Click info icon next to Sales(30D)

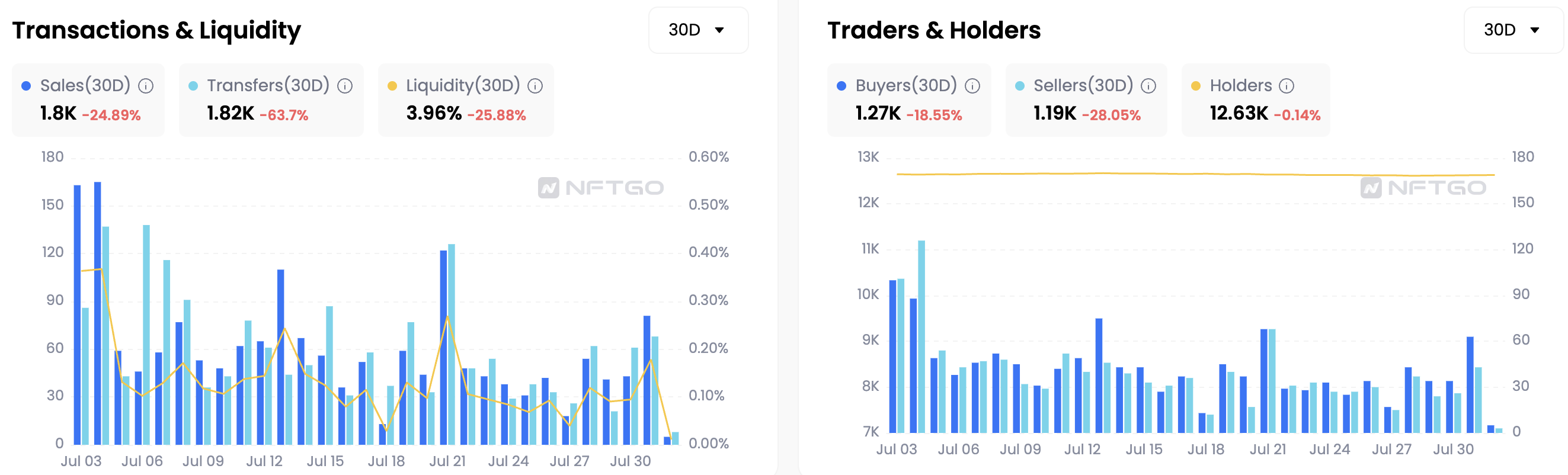coord(145,86)
